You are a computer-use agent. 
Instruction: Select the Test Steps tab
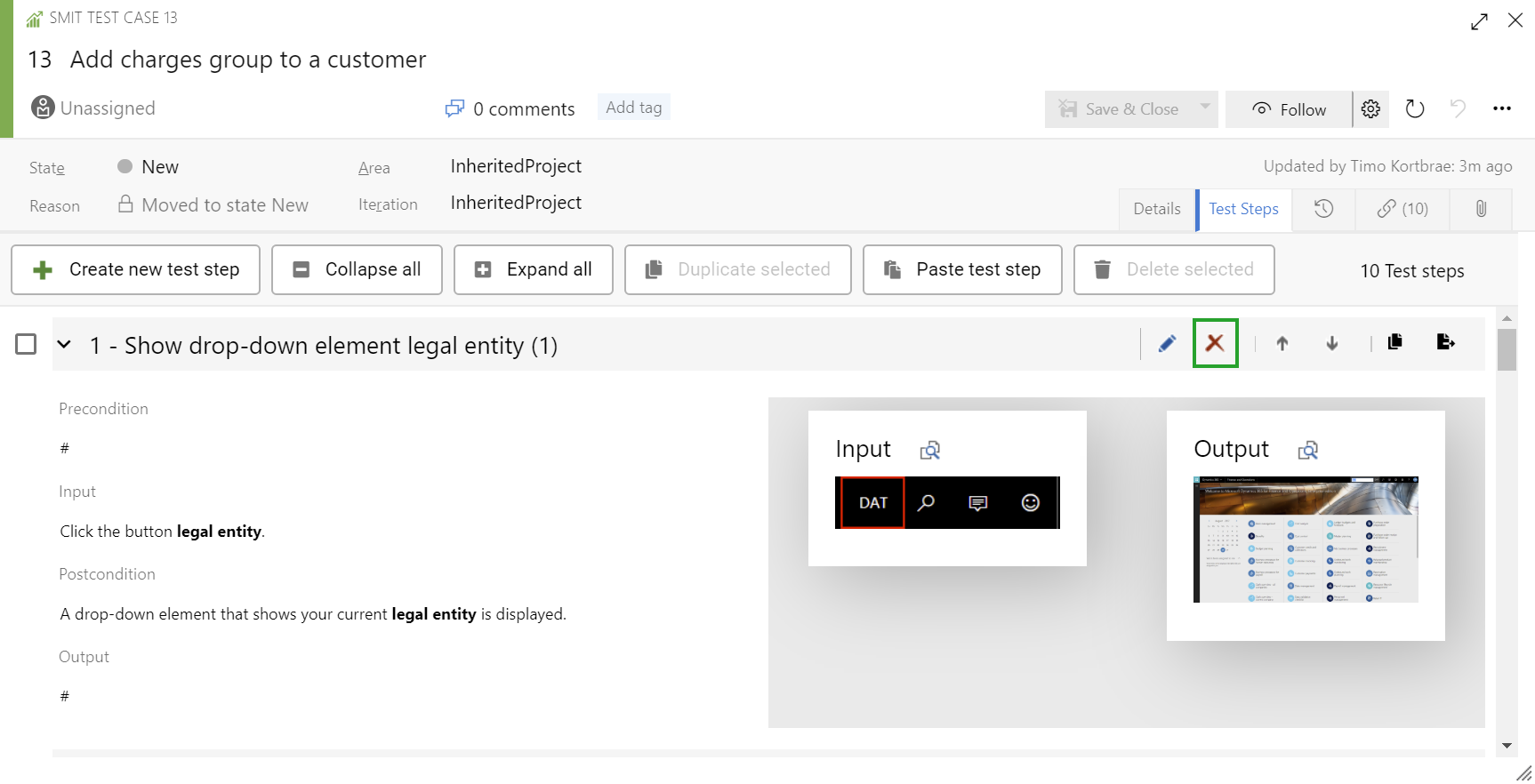tap(1243, 209)
